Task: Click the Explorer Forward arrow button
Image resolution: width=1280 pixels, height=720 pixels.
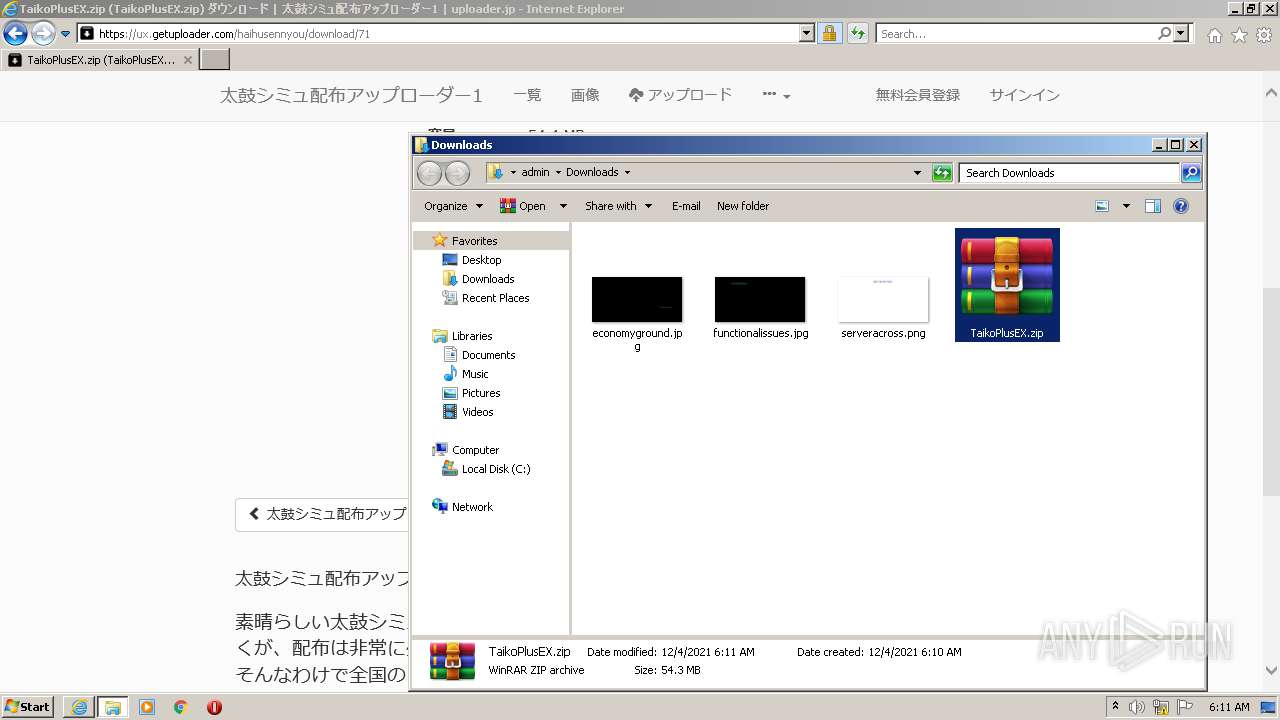Action: tap(457, 173)
